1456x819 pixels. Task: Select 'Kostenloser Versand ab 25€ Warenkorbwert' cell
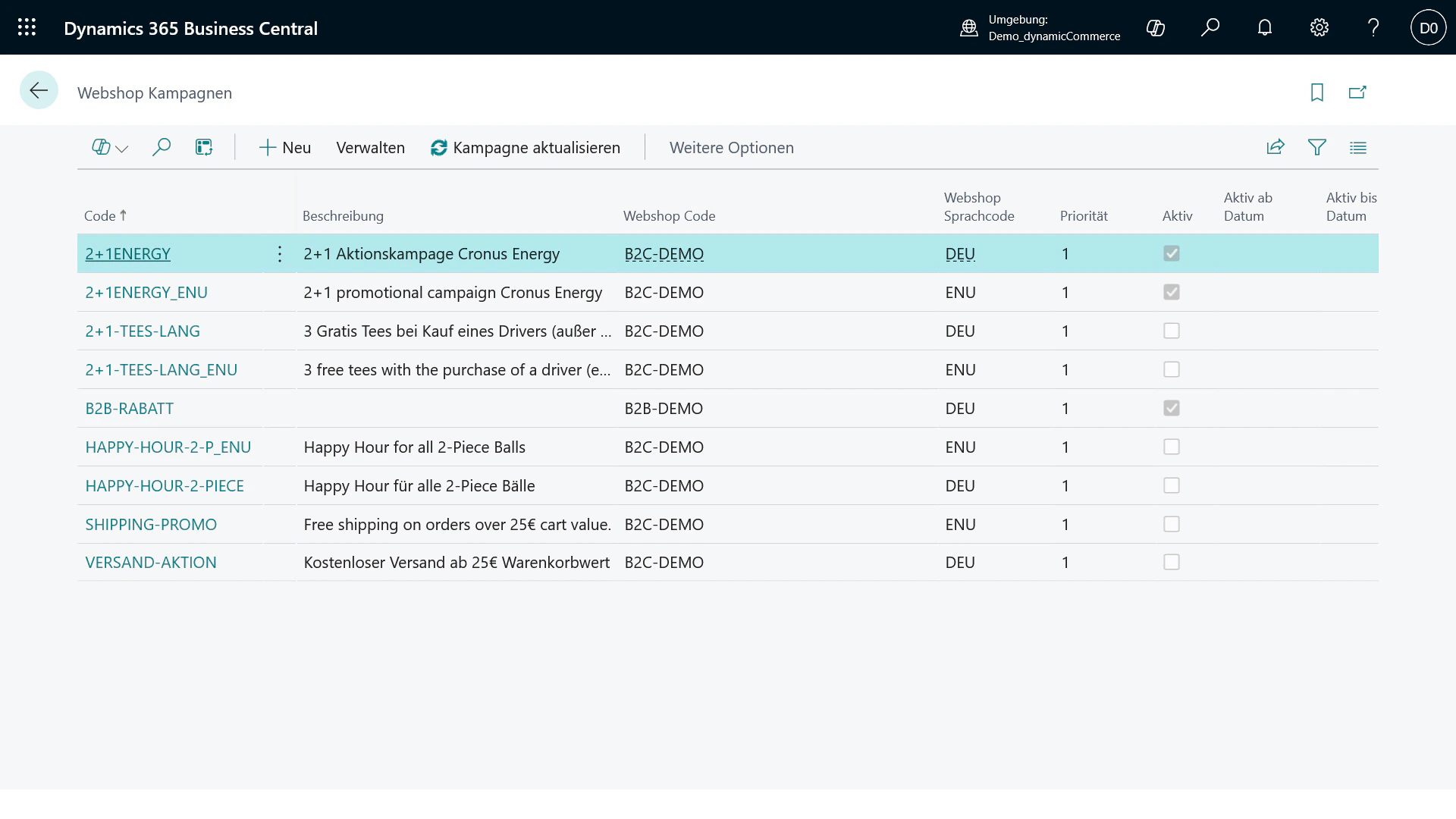click(457, 563)
